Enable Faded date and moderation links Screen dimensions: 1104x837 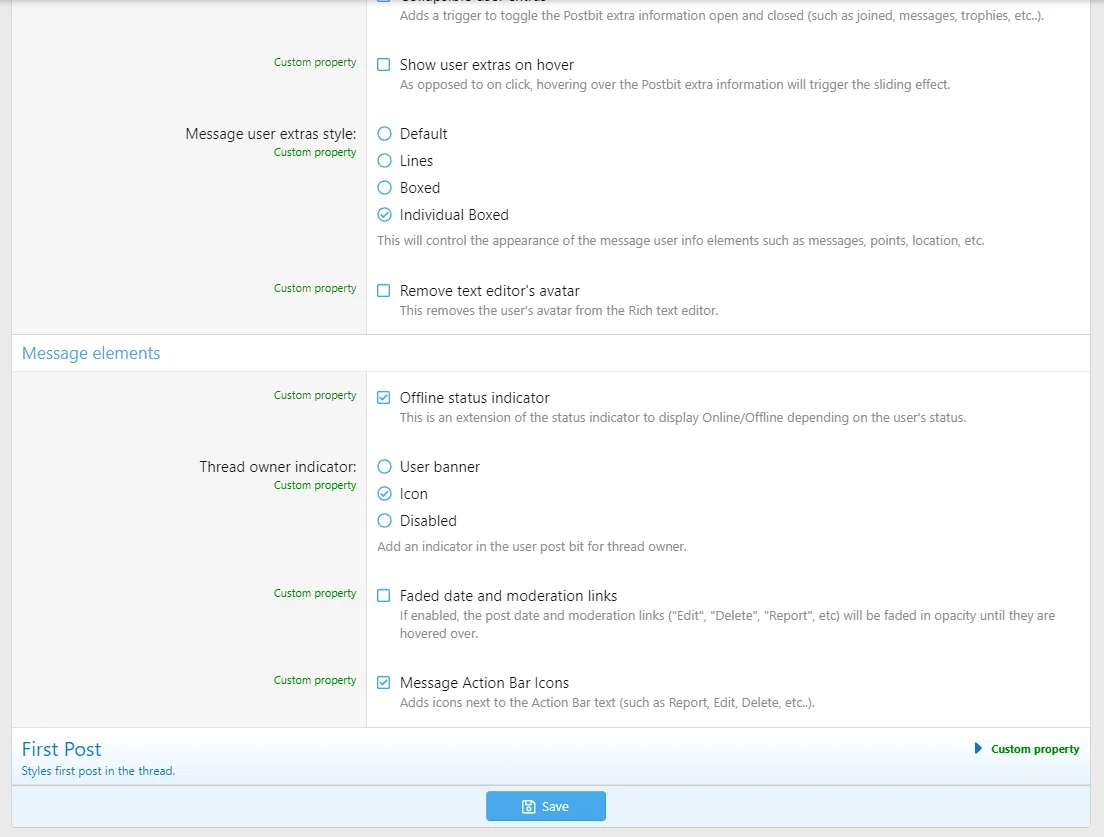coord(384,596)
